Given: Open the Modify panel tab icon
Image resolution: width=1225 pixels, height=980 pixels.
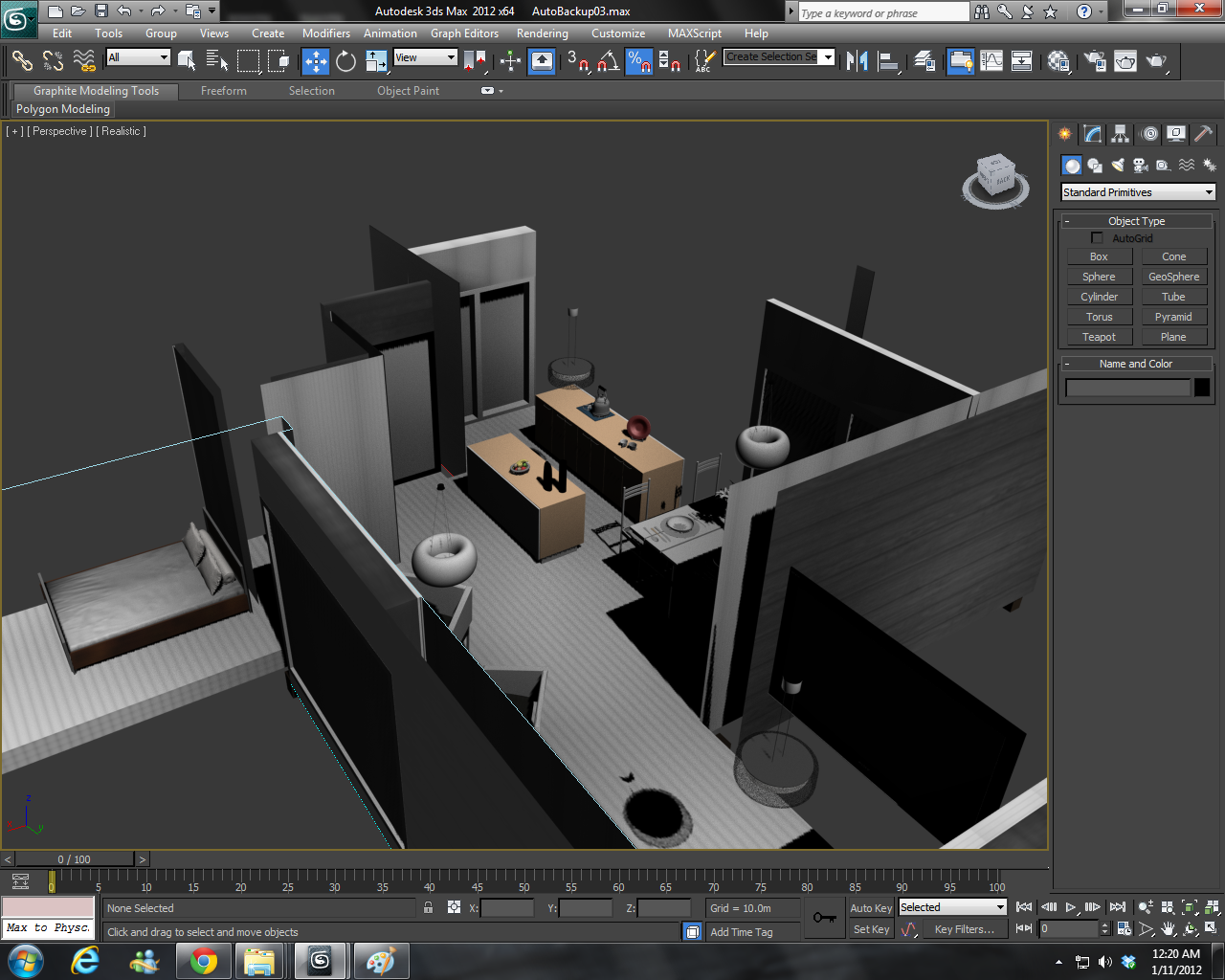Looking at the screenshot, I should pos(1092,134).
